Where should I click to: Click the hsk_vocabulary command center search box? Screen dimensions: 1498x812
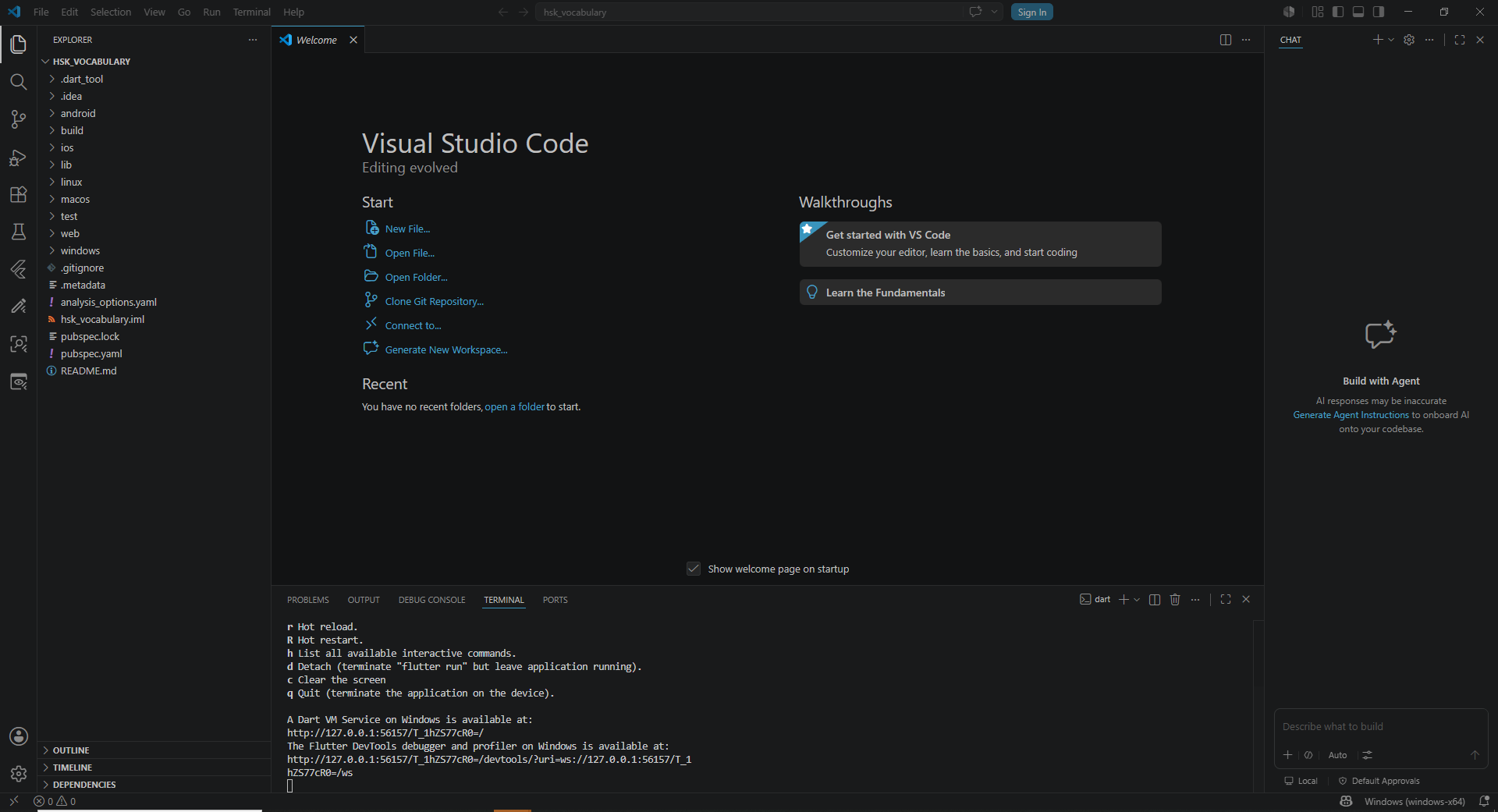[749, 12]
